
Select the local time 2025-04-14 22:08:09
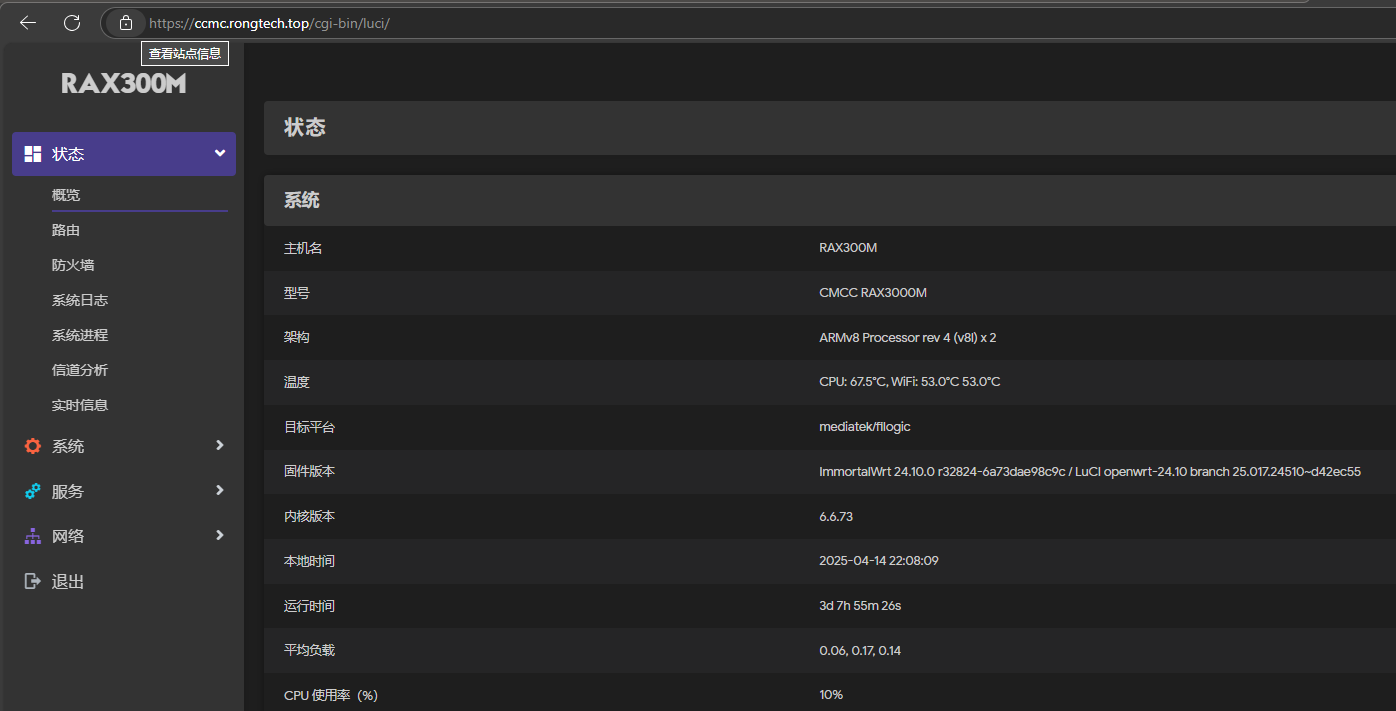point(879,561)
